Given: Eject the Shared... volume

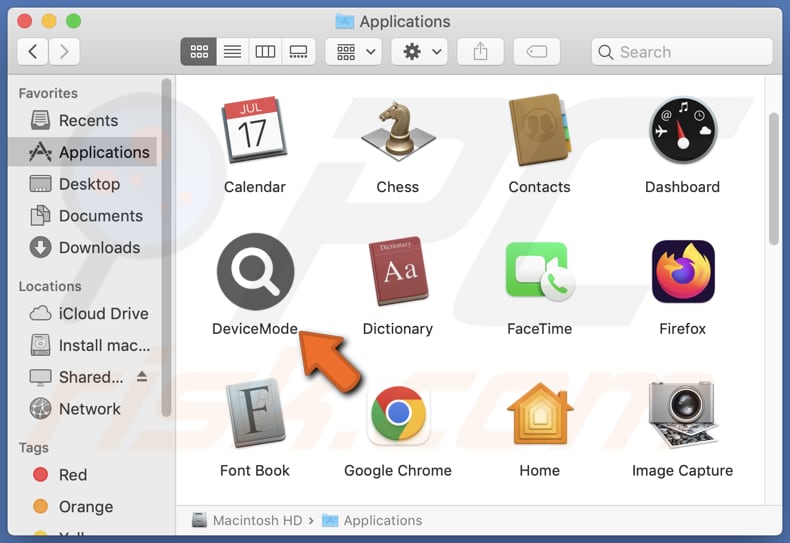Looking at the screenshot, I should [142, 376].
